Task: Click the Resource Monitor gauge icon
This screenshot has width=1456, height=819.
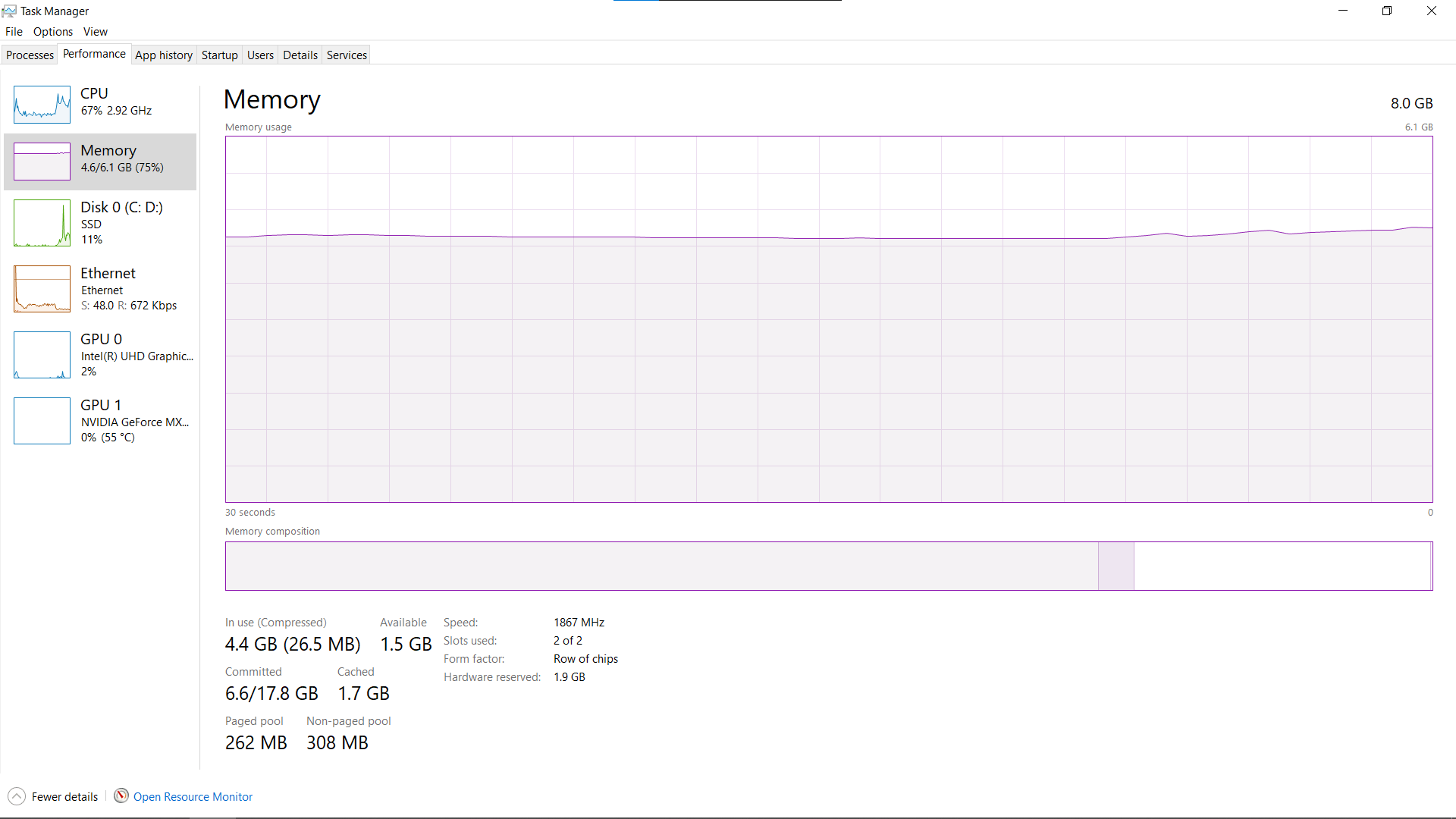Action: point(121,795)
